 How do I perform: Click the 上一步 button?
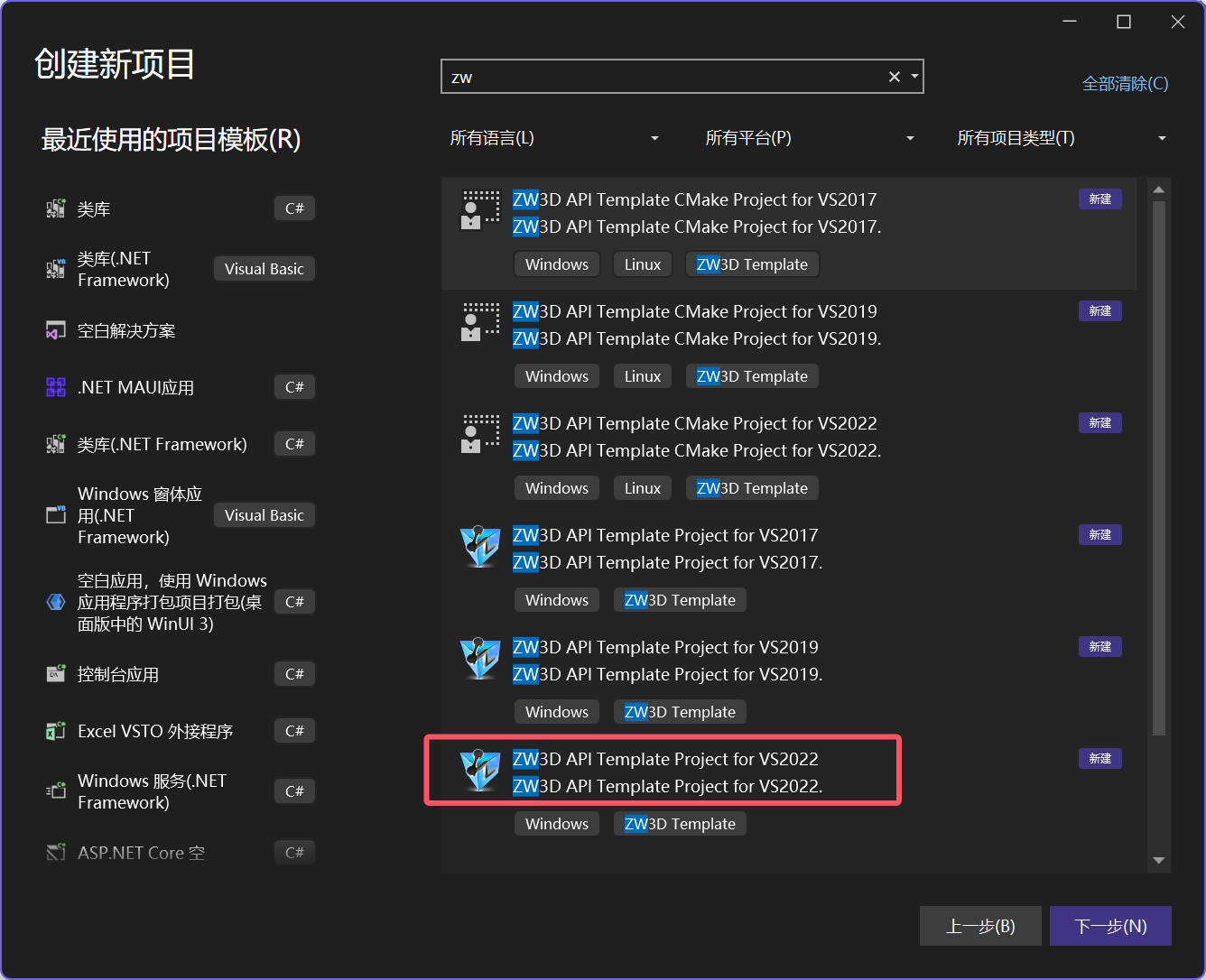[x=980, y=926]
